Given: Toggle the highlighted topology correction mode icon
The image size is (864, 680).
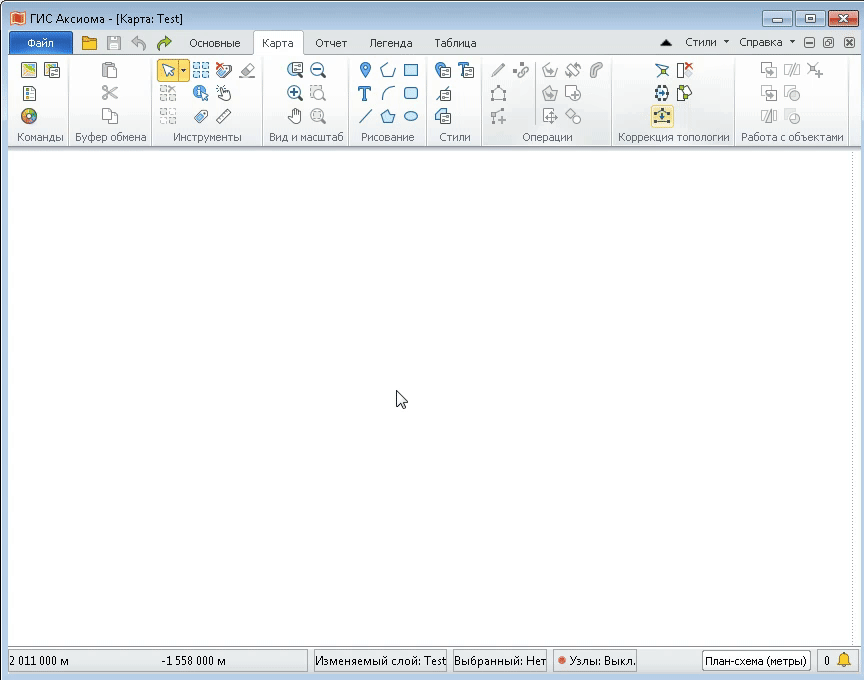Looking at the screenshot, I should (662, 116).
